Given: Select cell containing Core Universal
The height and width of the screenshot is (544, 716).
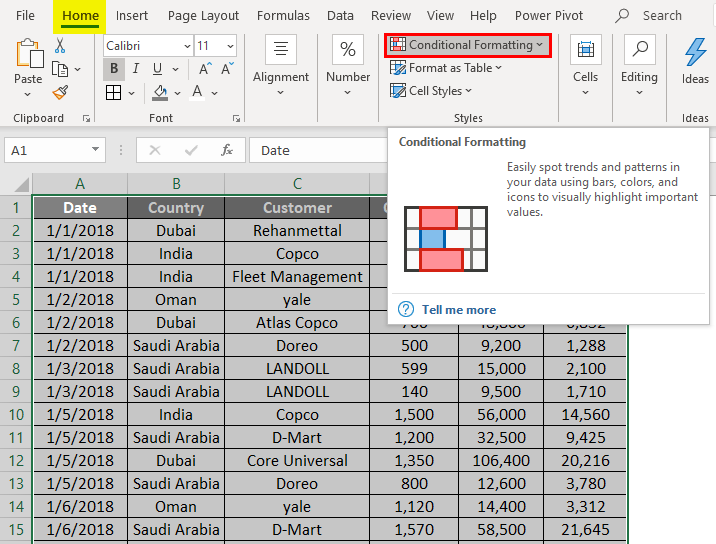Looking at the screenshot, I should [297, 460].
